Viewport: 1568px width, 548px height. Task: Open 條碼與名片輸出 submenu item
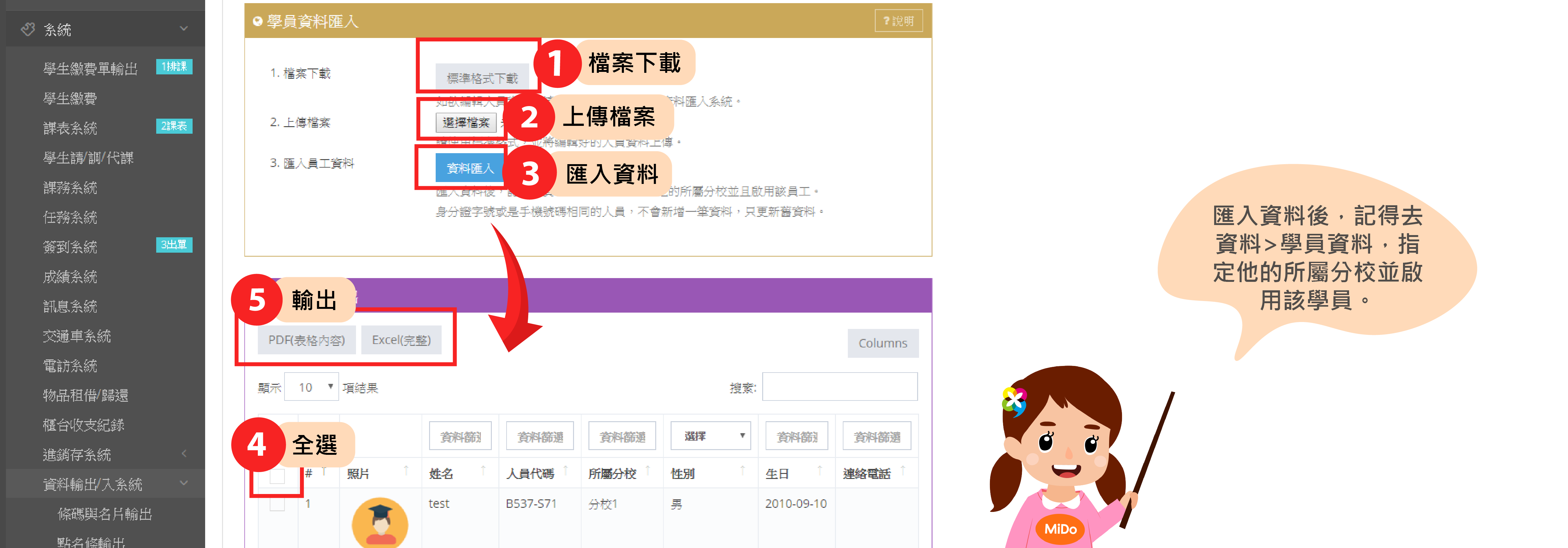[105, 514]
